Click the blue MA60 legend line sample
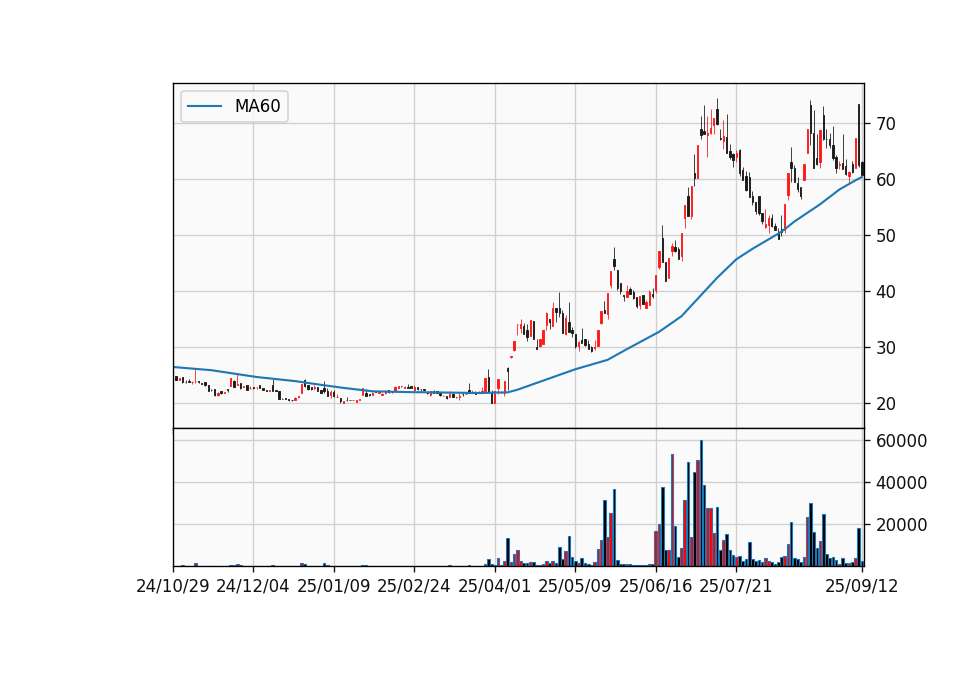960x690 pixels. (204, 107)
